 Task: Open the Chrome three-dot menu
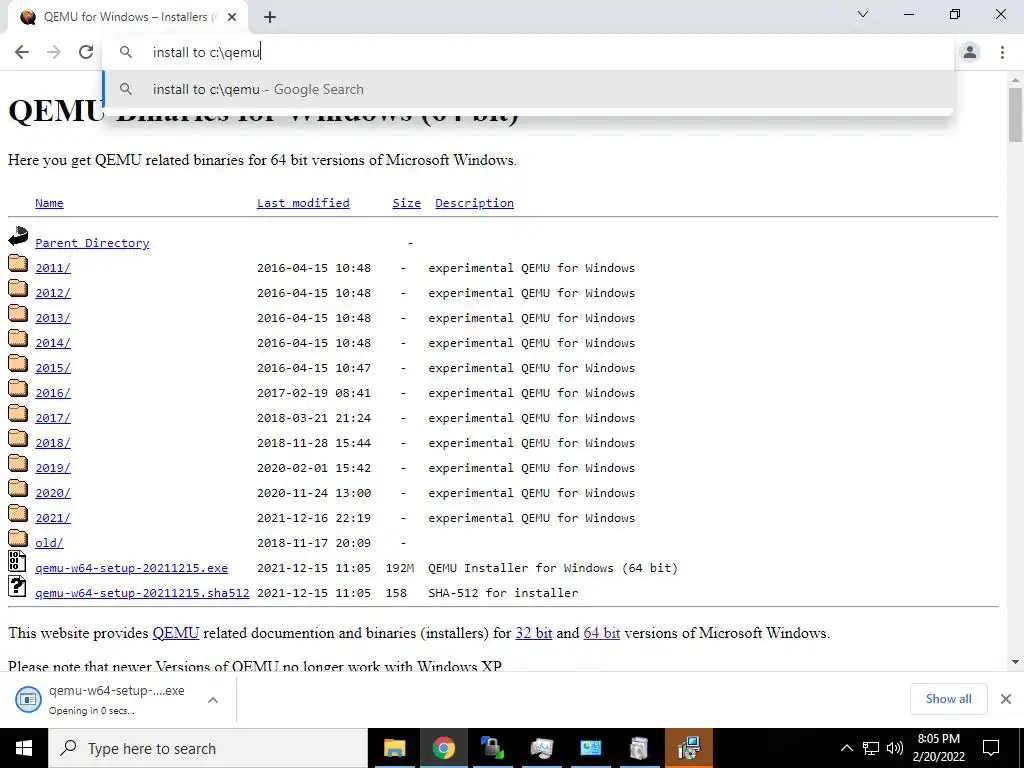click(1002, 52)
